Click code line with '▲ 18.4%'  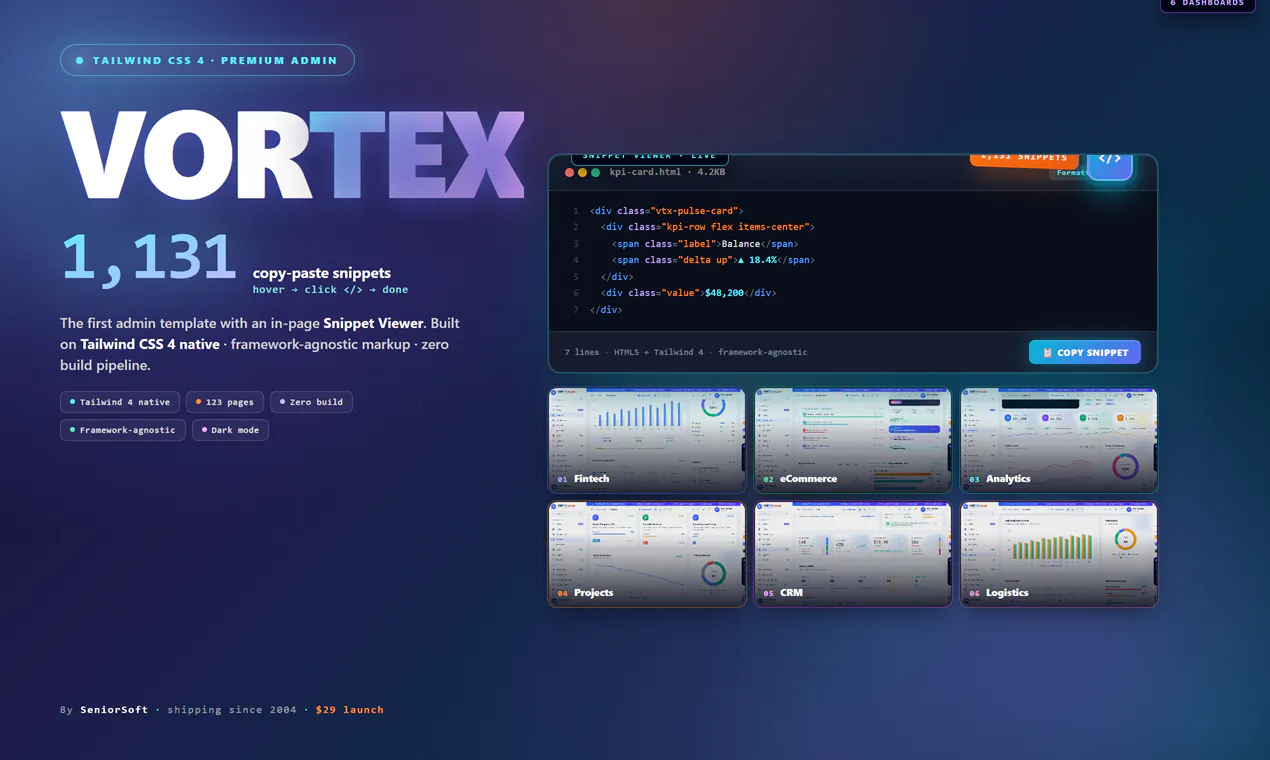click(713, 260)
